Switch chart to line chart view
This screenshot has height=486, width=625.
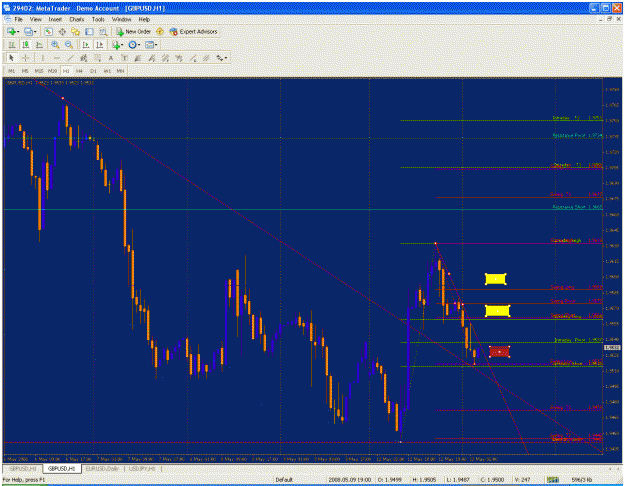tap(39, 45)
